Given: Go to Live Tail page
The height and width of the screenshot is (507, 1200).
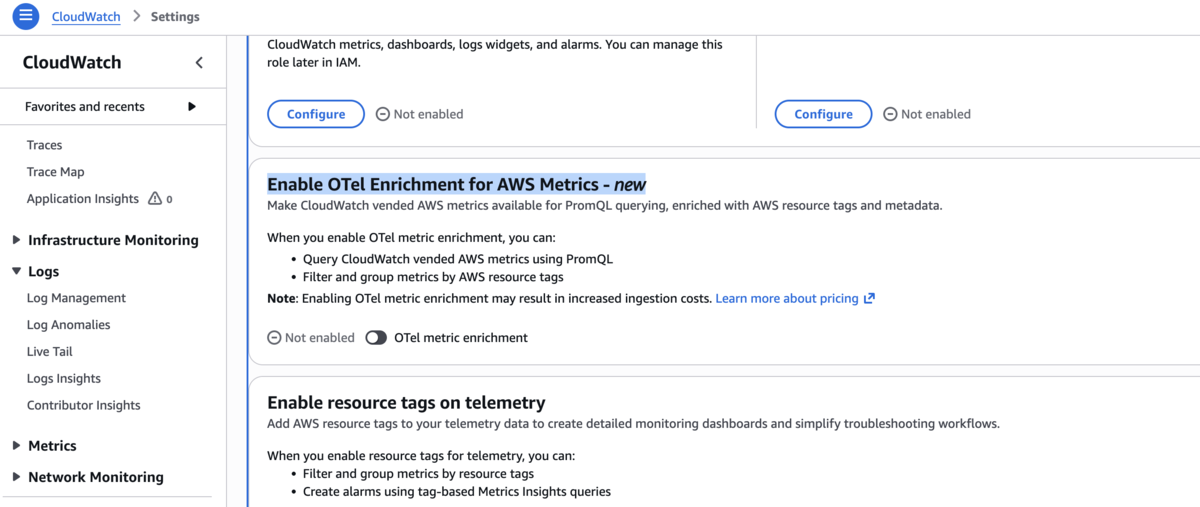Looking at the screenshot, I should point(50,352).
